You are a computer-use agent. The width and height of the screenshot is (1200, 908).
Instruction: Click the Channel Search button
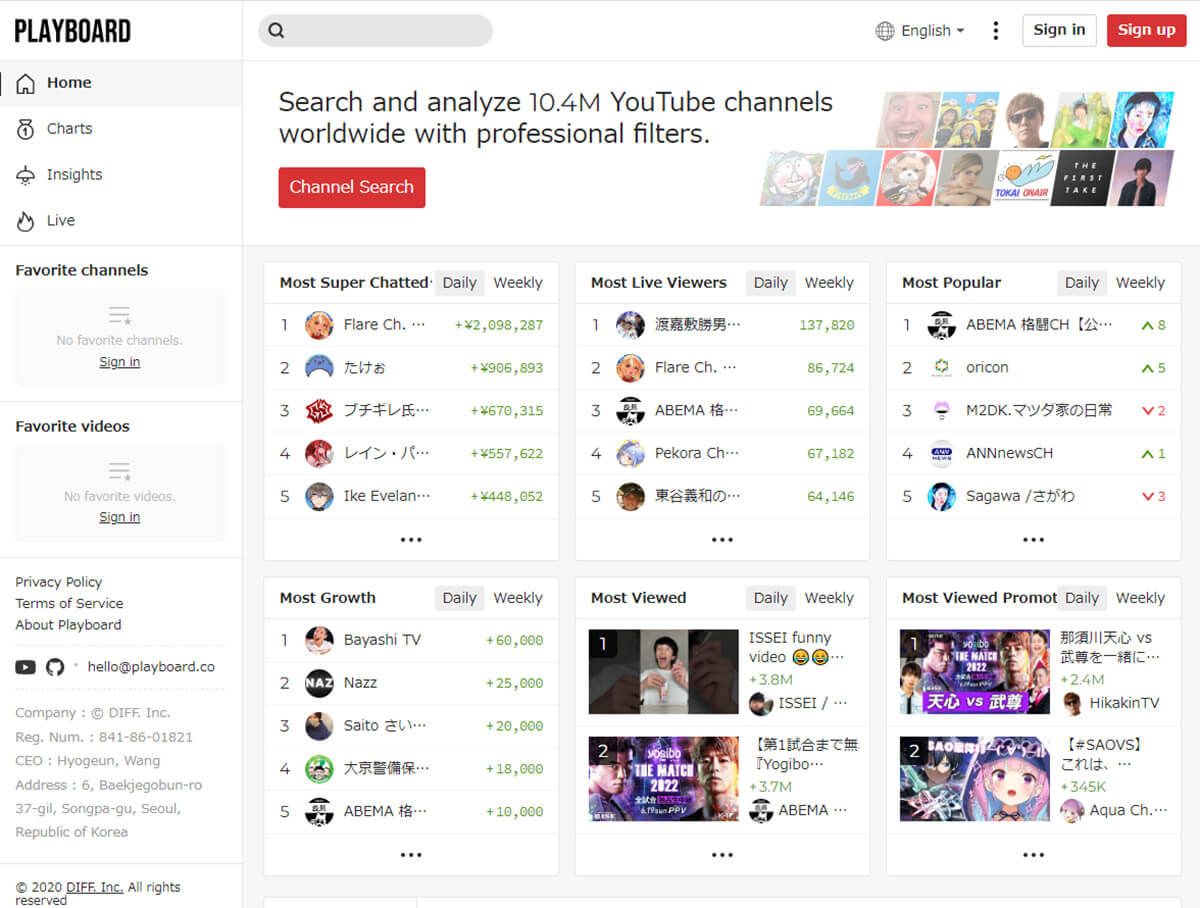351,187
